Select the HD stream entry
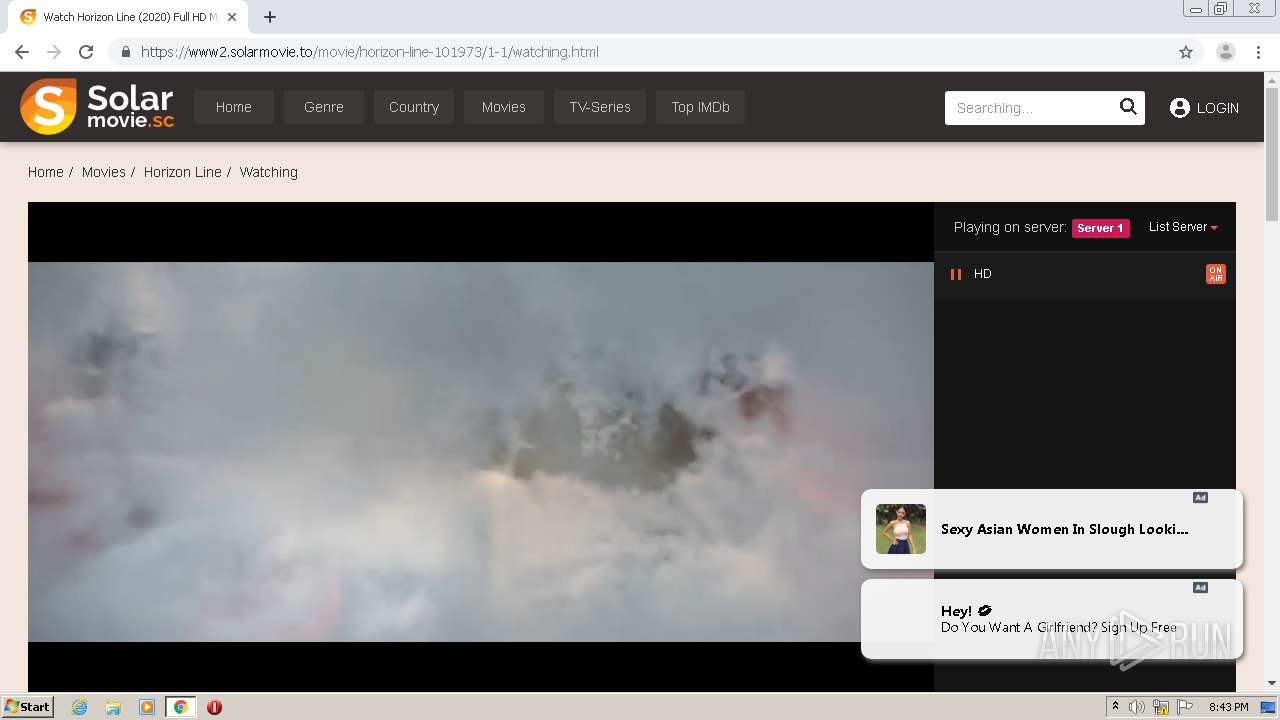 click(1085, 274)
